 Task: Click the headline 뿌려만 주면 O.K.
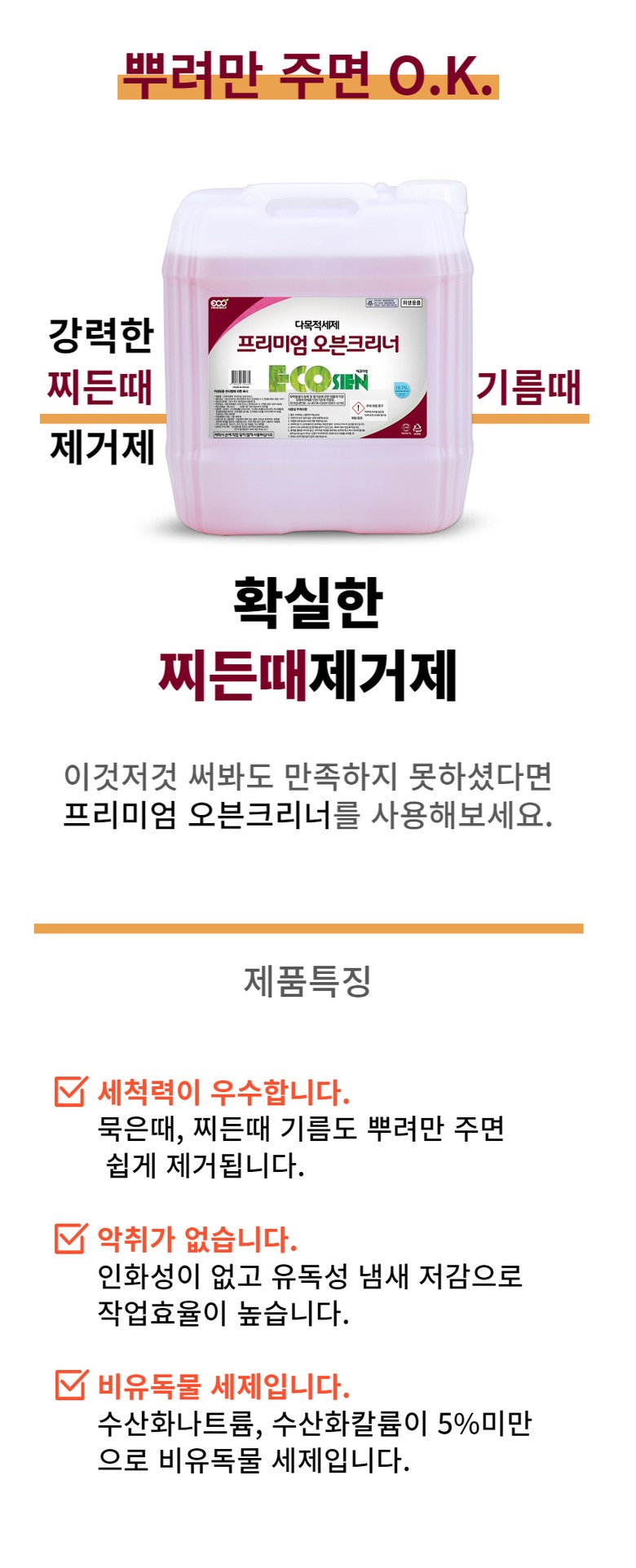(308, 75)
